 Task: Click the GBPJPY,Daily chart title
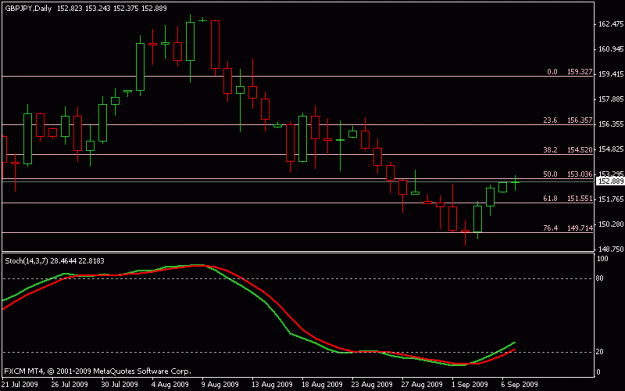coord(28,8)
